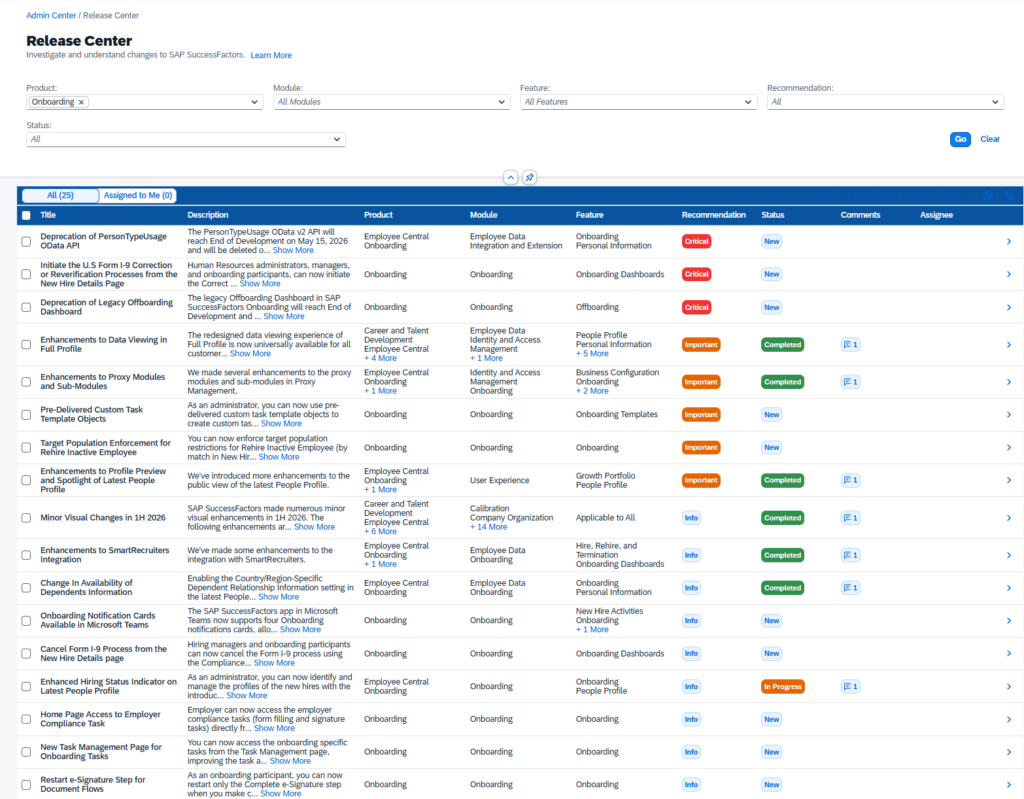This screenshot has height=799, width=1024.
Task: Click the table export icon
Action: pyautogui.click(x=988, y=195)
